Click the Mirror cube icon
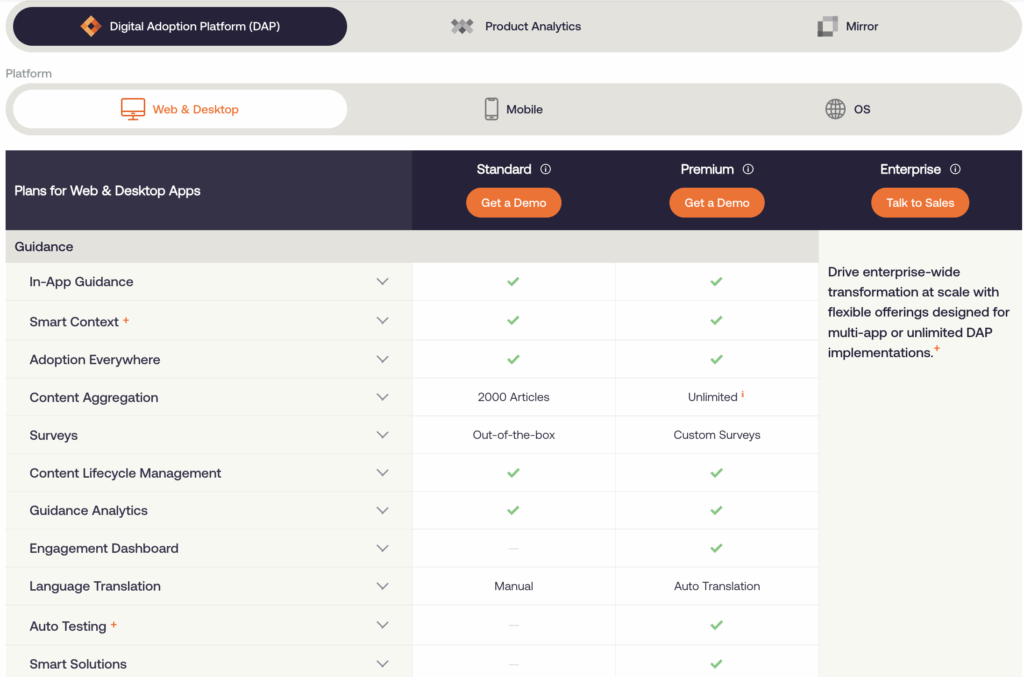This screenshot has width=1024, height=677. [825, 26]
